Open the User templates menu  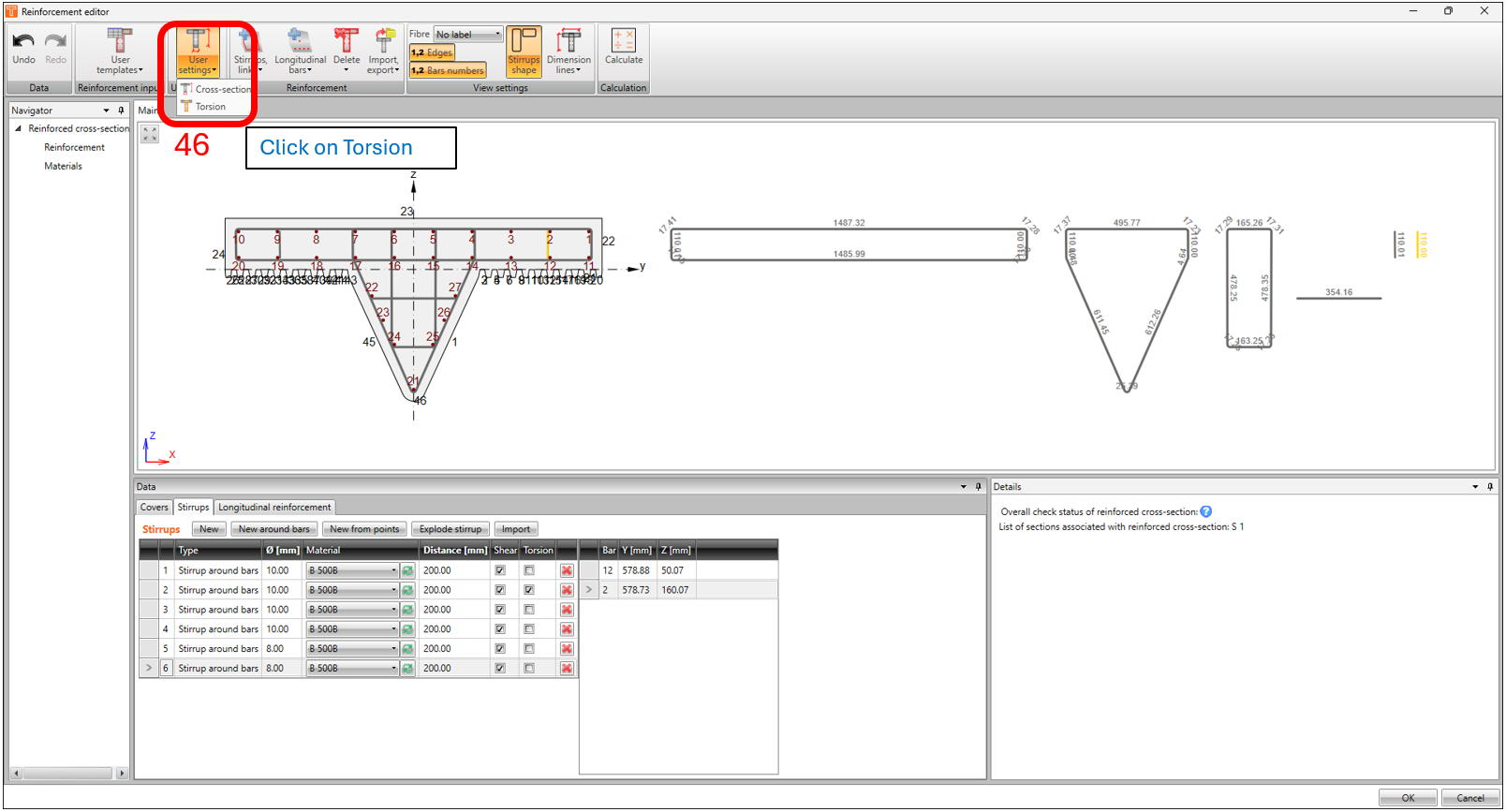pyautogui.click(x=120, y=52)
